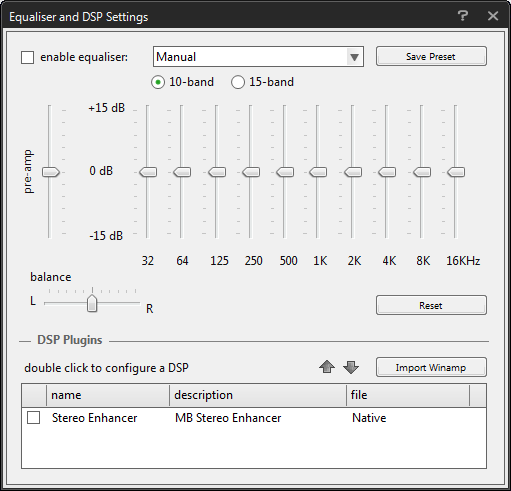Click the Native file cell
Viewport: 511px width, 491px height.
[x=369, y=418]
